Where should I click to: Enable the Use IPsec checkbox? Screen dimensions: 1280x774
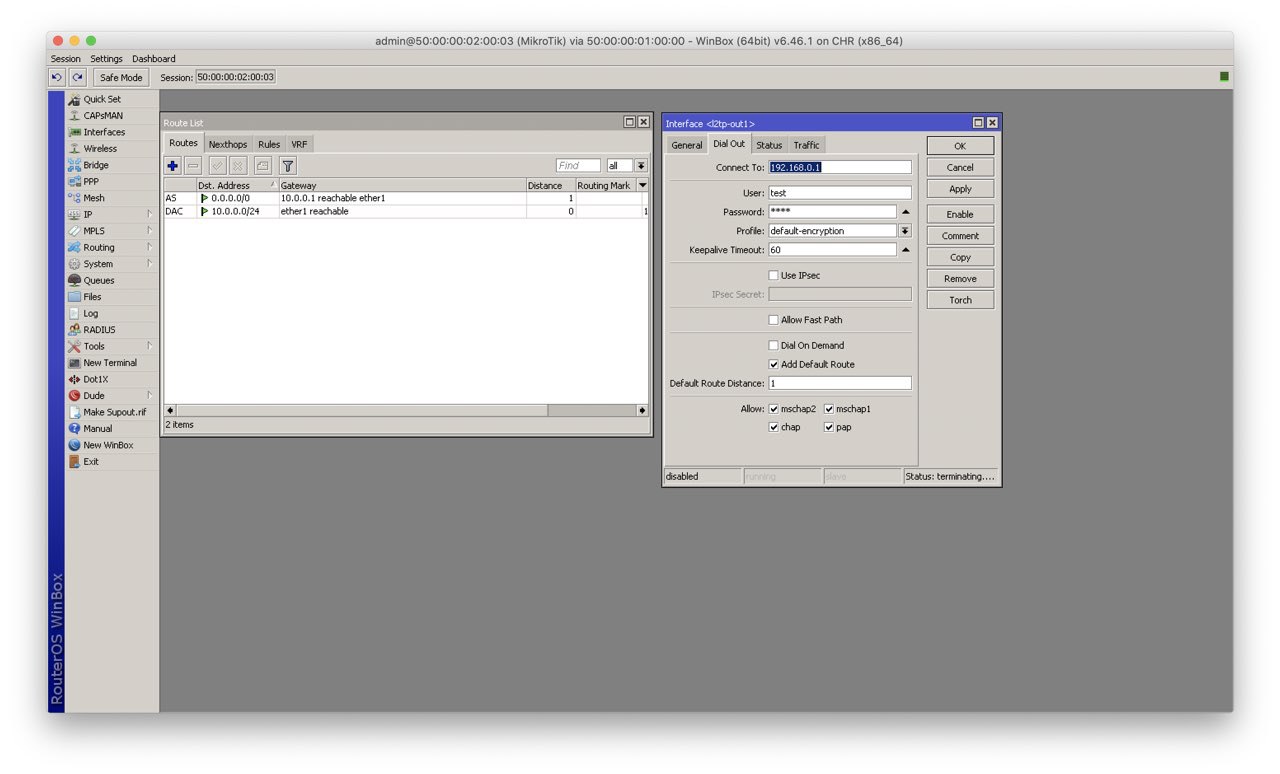pos(773,276)
